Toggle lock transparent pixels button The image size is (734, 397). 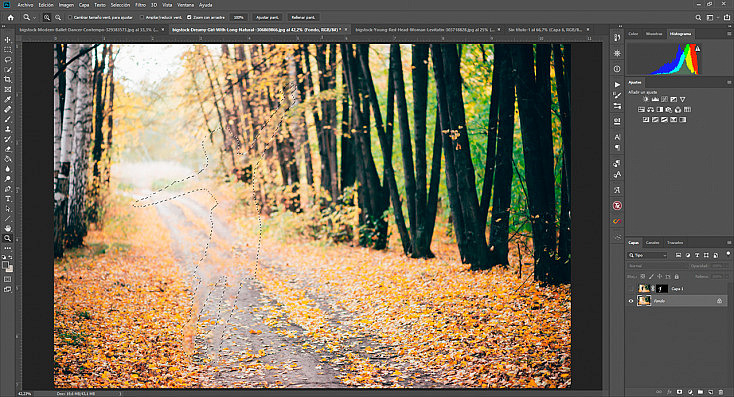pos(643,277)
